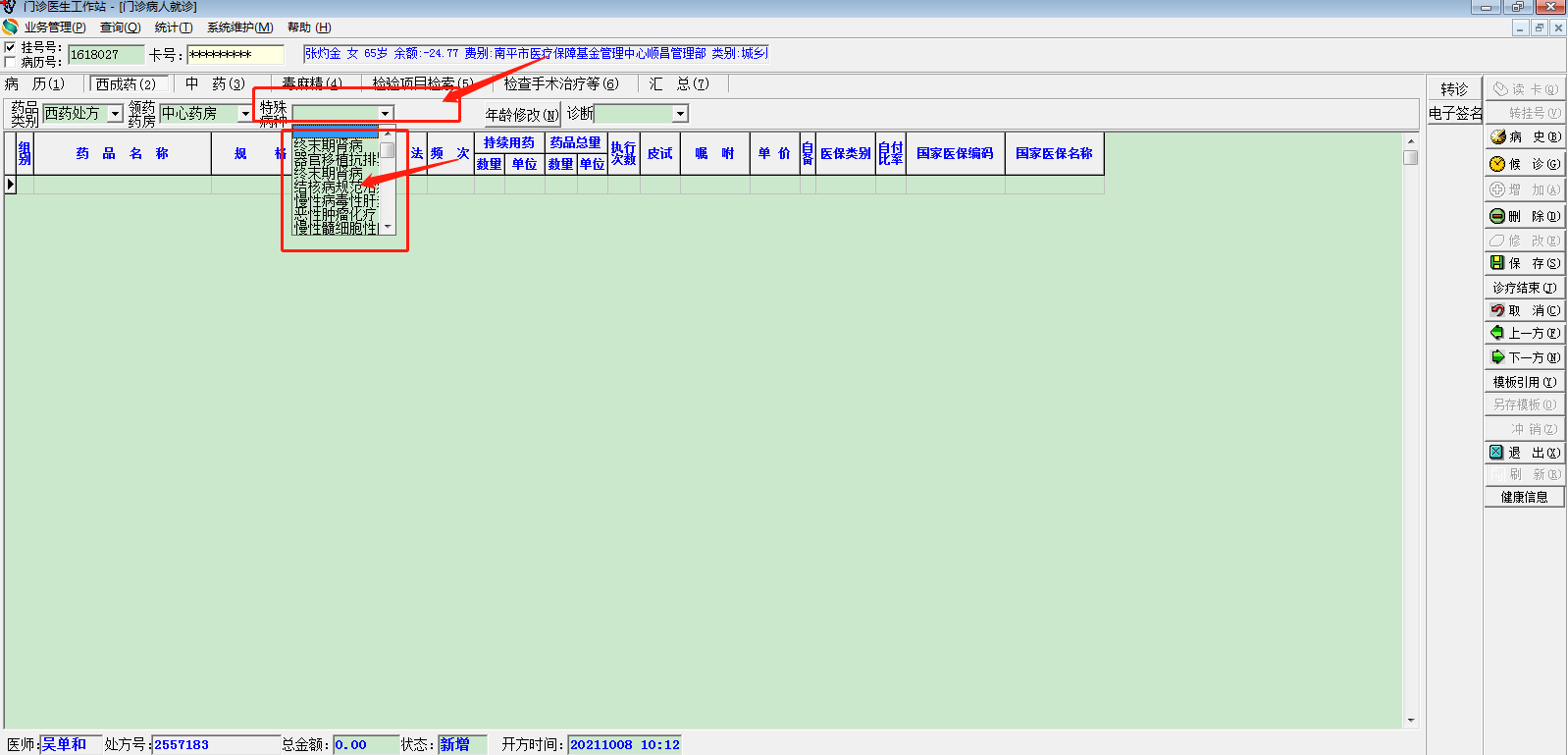
Task: Select the current row marker arrow in the grid
Action: 11,185
